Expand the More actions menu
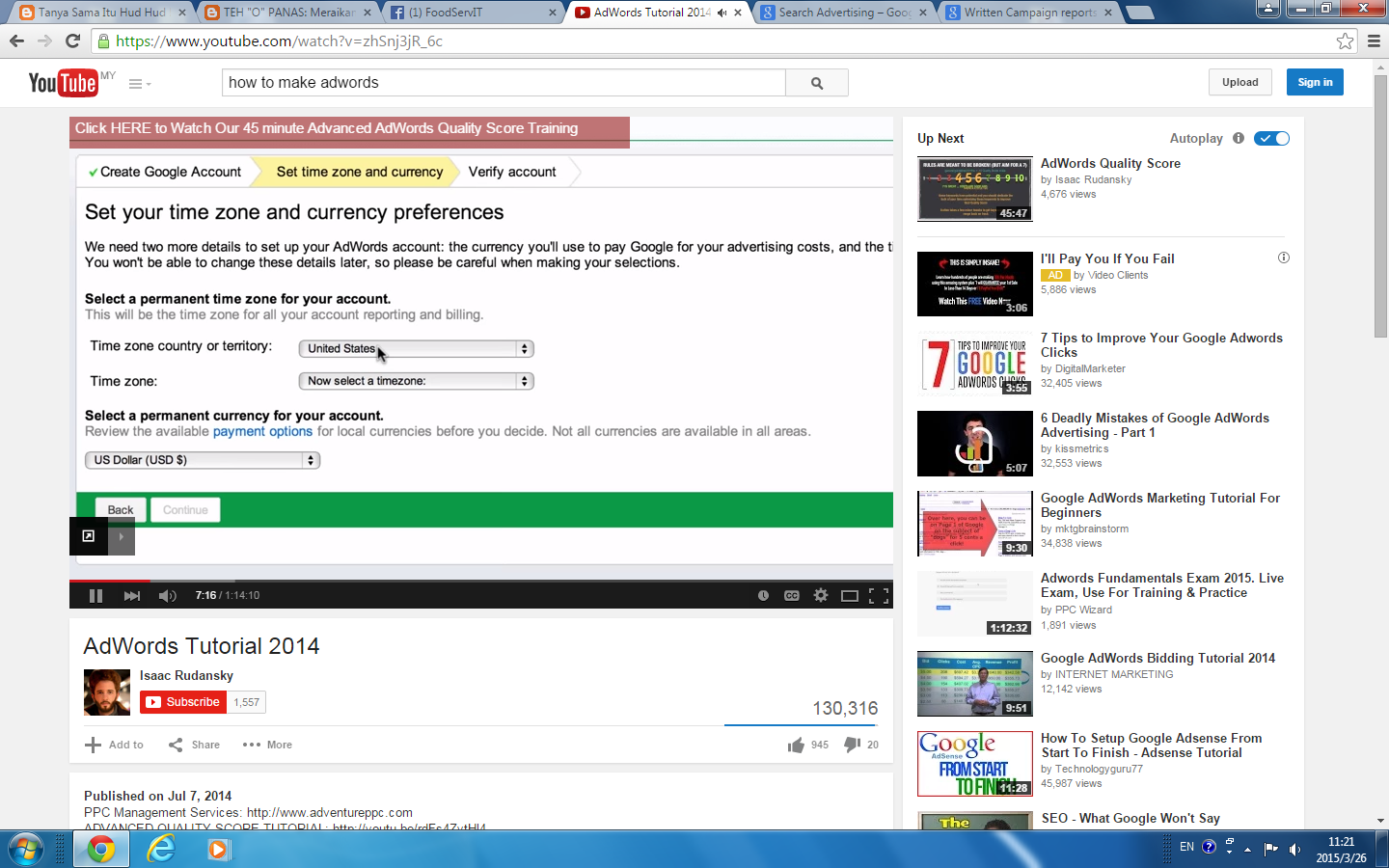1389x868 pixels. point(267,745)
